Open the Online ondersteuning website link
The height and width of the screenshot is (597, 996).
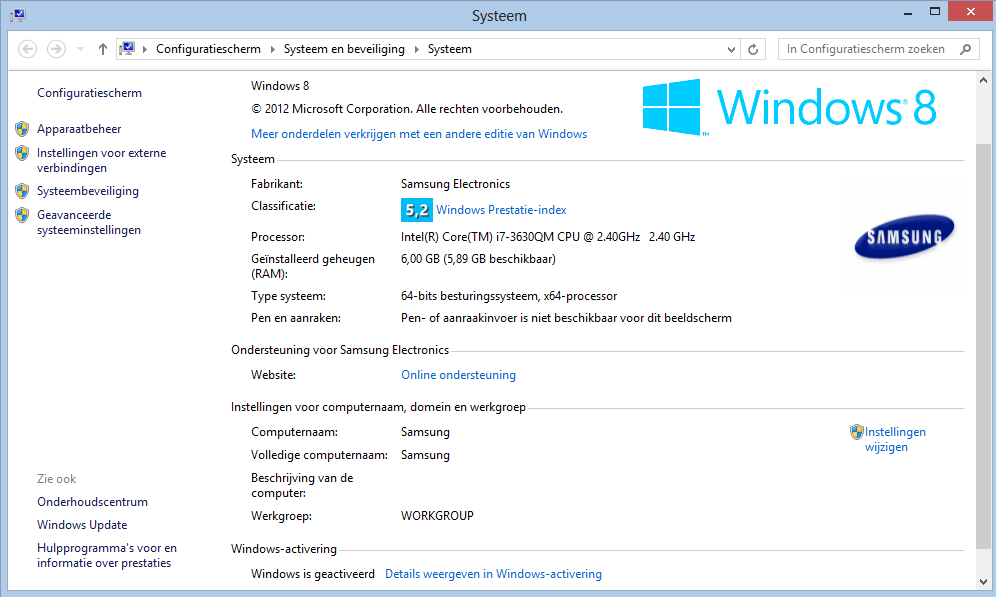[x=459, y=375]
